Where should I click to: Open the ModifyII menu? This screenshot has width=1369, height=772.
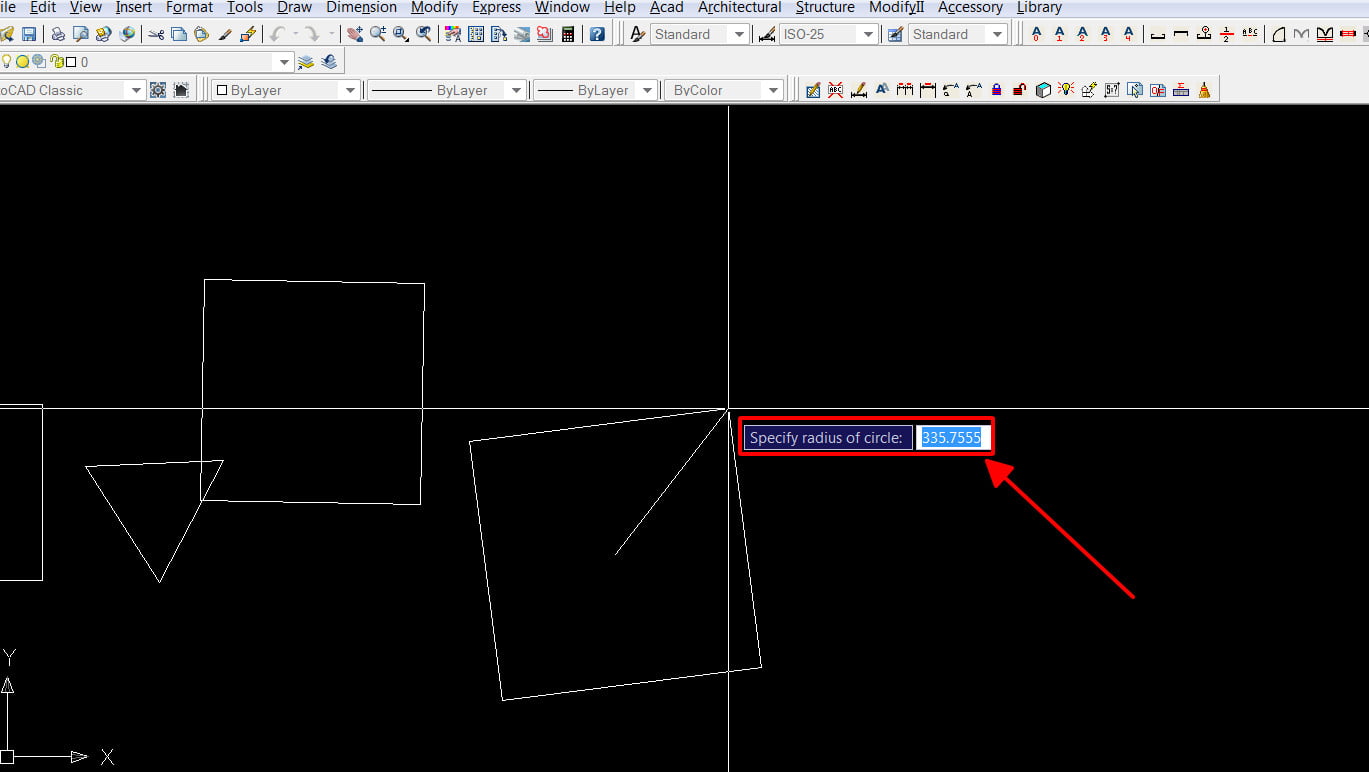[897, 7]
